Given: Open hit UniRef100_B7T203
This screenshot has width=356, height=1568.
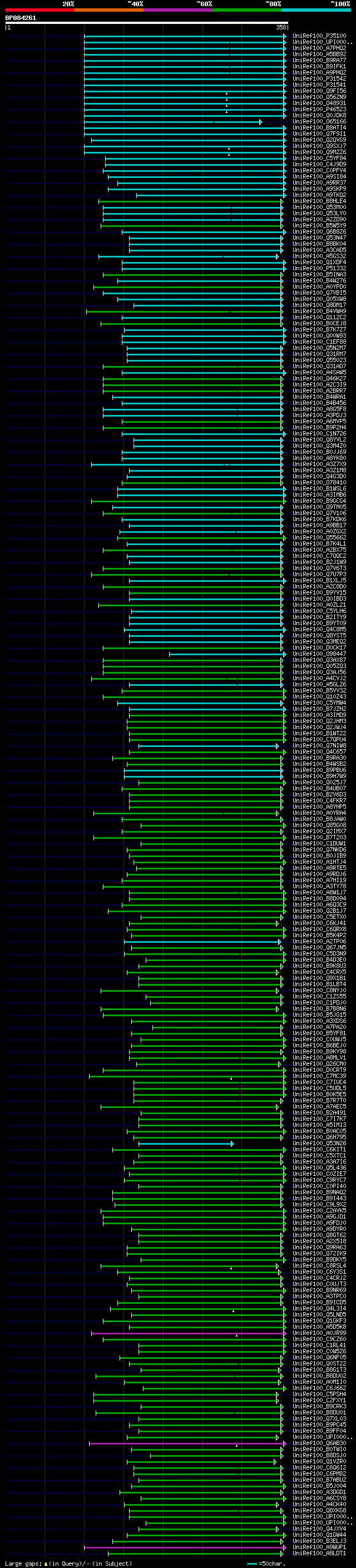Looking at the screenshot, I should click(x=319, y=838).
